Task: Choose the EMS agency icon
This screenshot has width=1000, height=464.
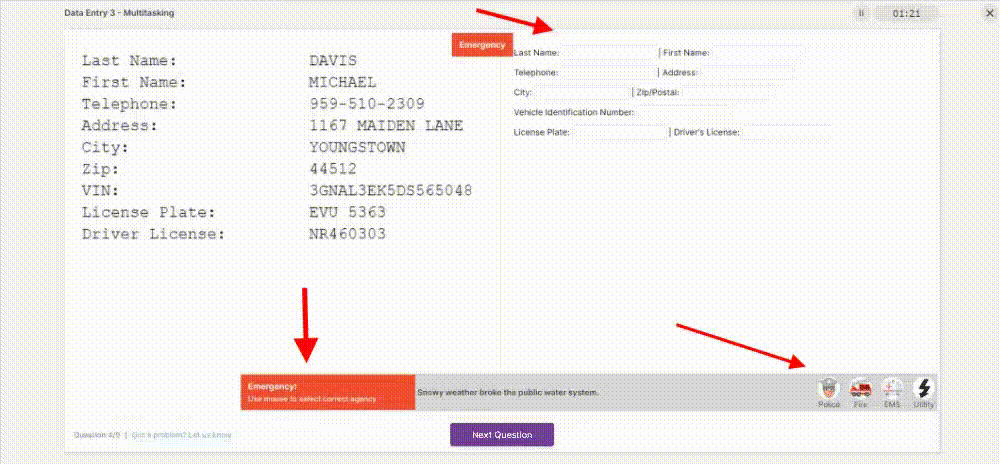Action: [x=892, y=390]
